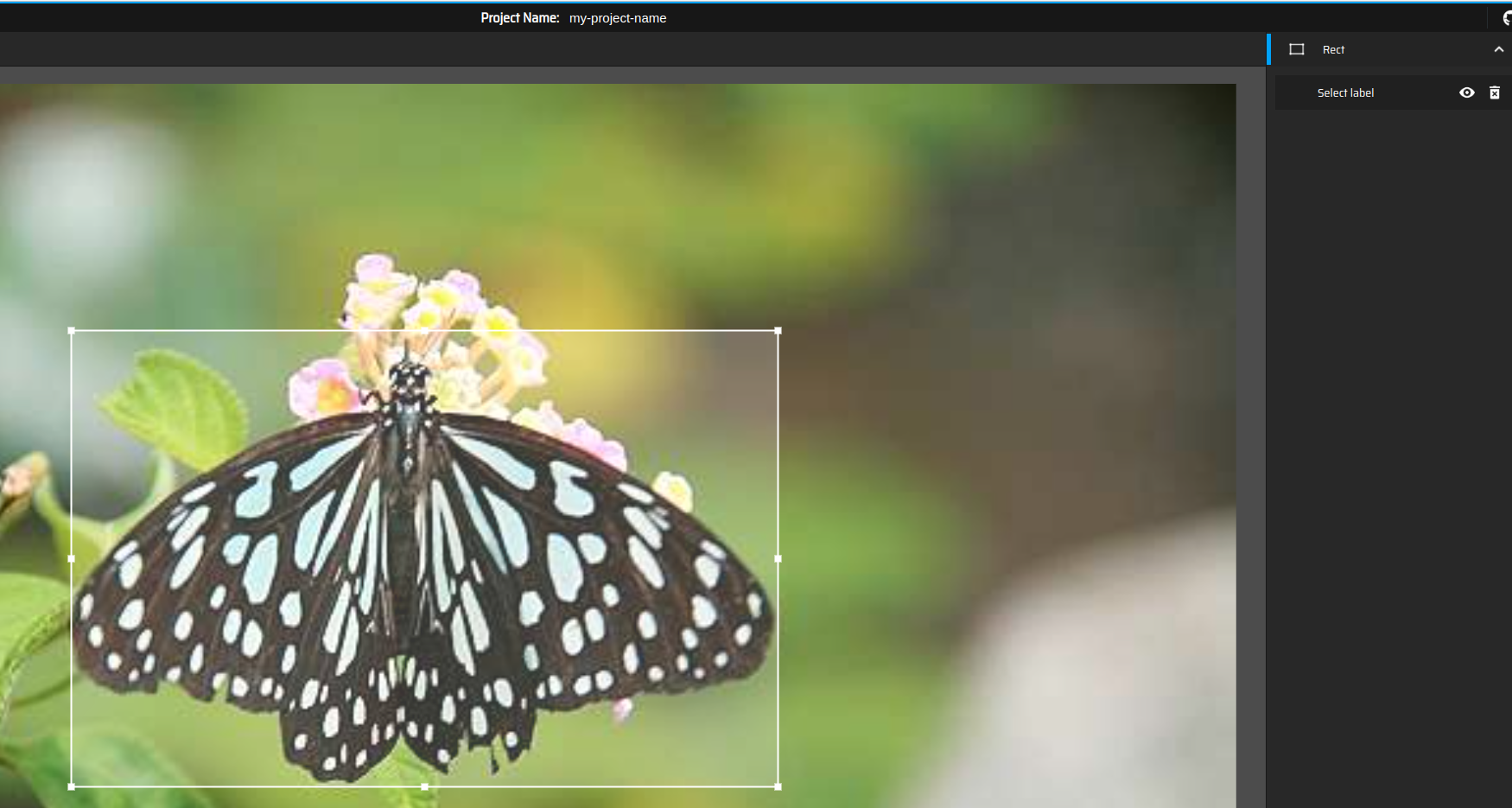Click the right-middle handle of bounding box

point(778,558)
